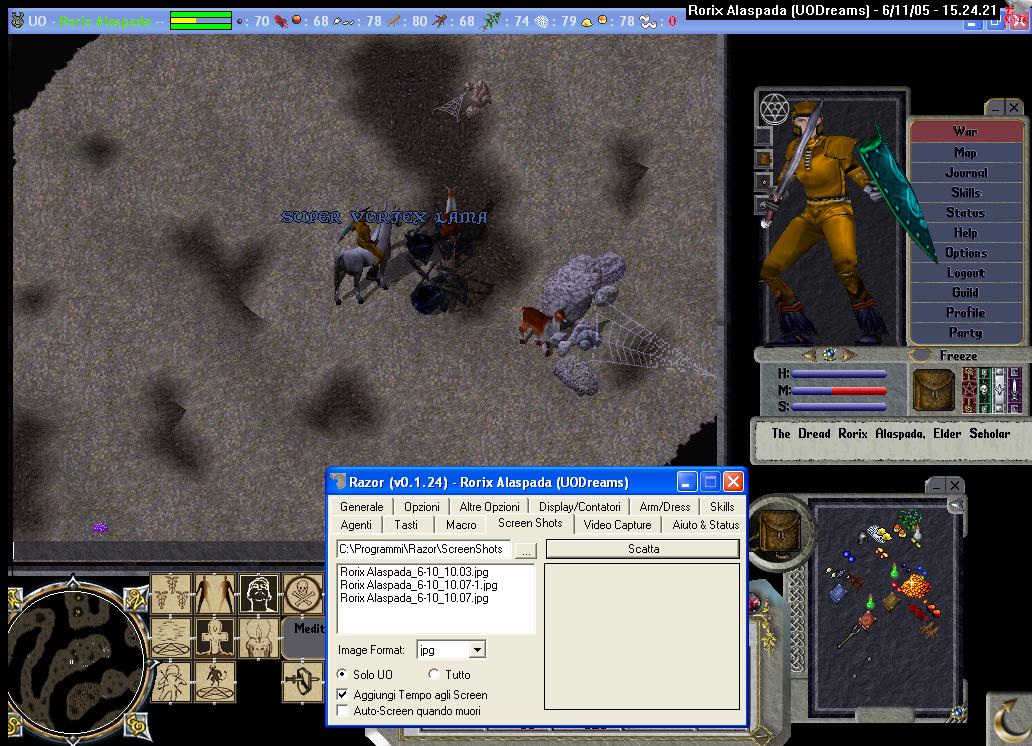
Task: Open the backpack icon on the paperdoll
Action: [933, 390]
